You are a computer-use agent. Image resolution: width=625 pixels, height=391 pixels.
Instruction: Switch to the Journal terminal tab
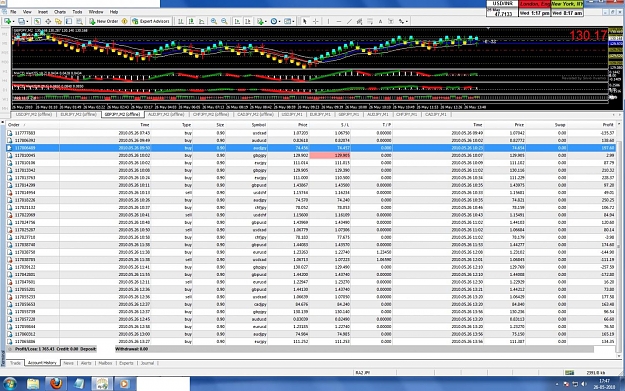coord(147,363)
